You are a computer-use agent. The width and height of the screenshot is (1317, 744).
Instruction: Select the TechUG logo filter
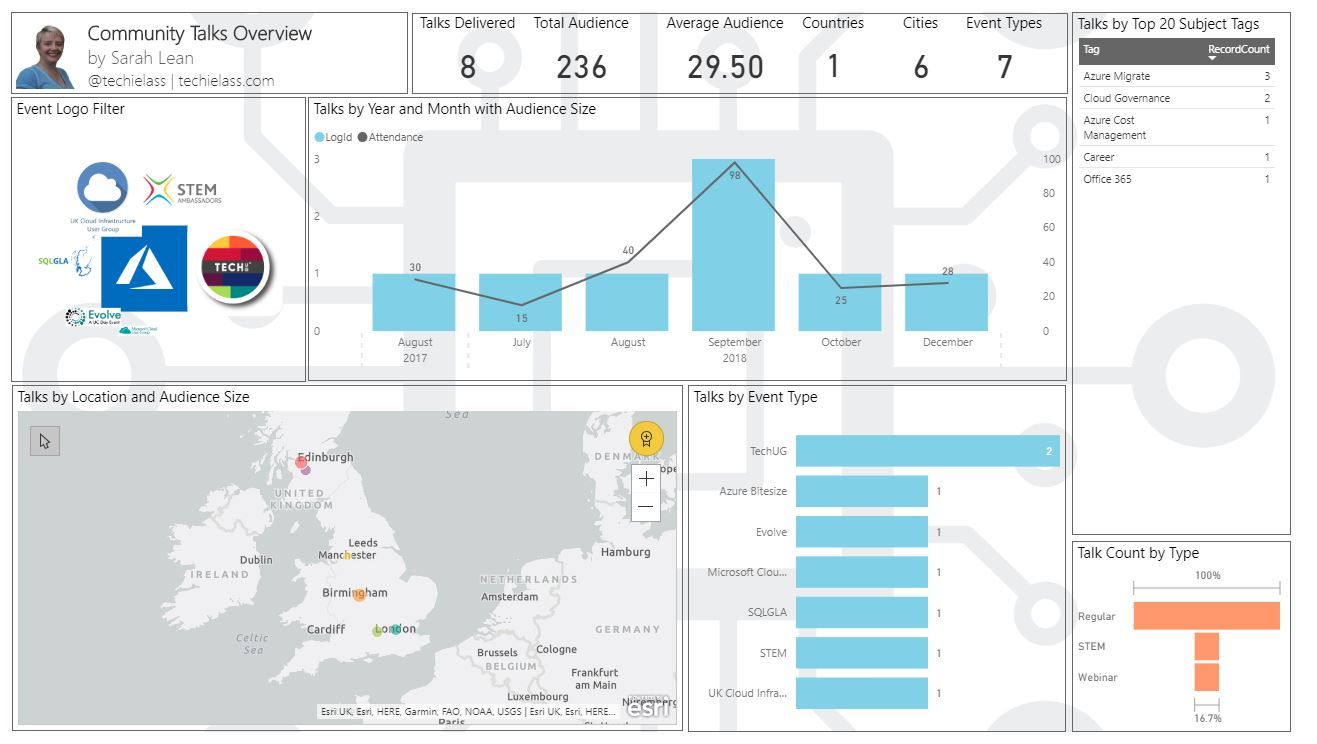tap(231, 270)
